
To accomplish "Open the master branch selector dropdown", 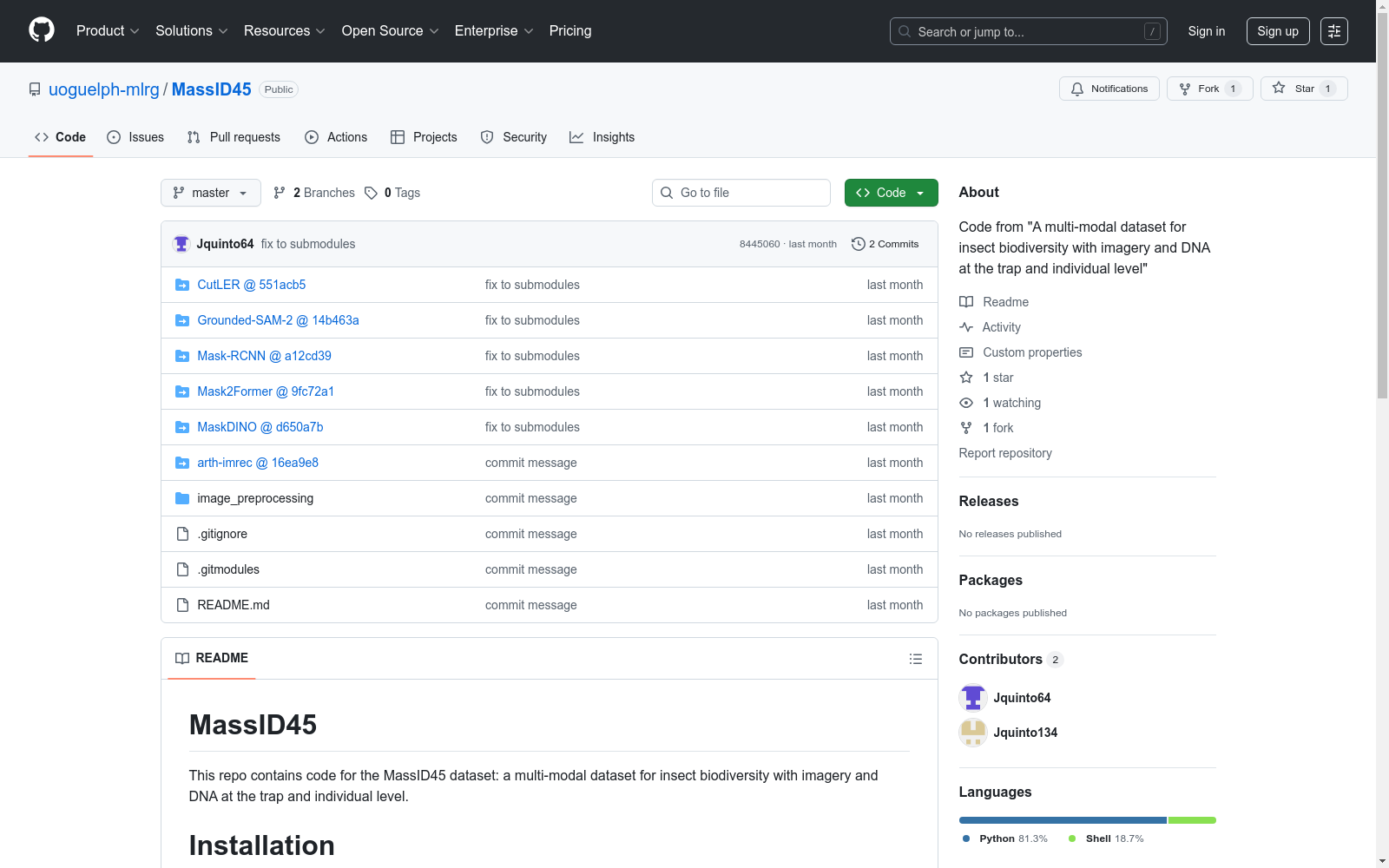I will [211, 193].
